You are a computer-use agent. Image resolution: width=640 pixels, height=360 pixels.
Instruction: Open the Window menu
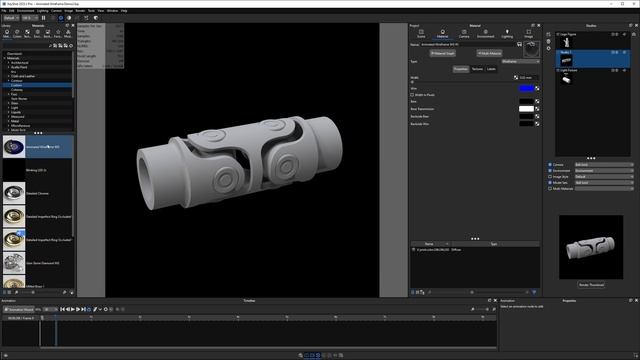coord(112,11)
